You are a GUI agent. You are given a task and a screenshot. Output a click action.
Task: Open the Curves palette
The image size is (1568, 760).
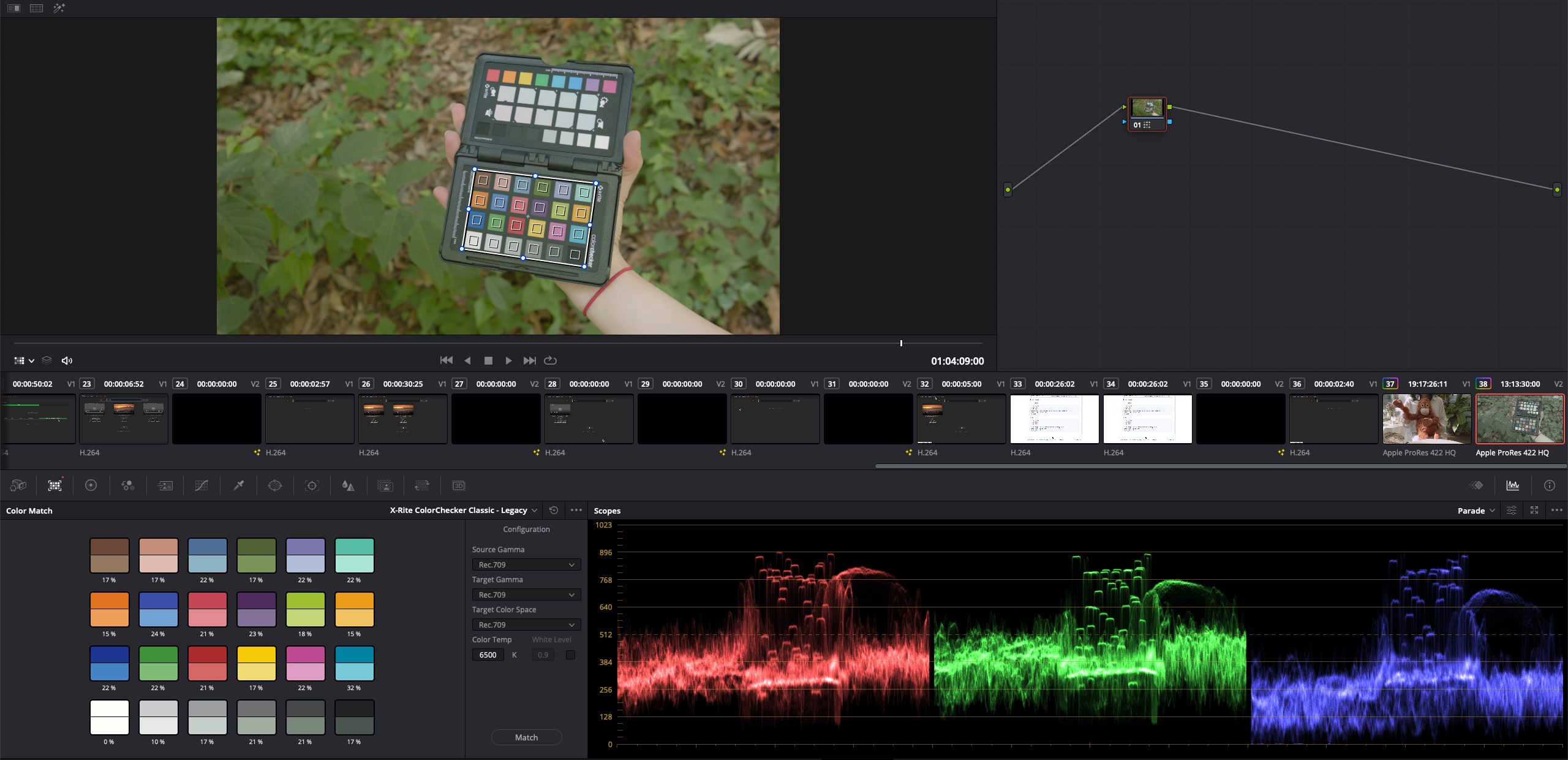[x=202, y=485]
